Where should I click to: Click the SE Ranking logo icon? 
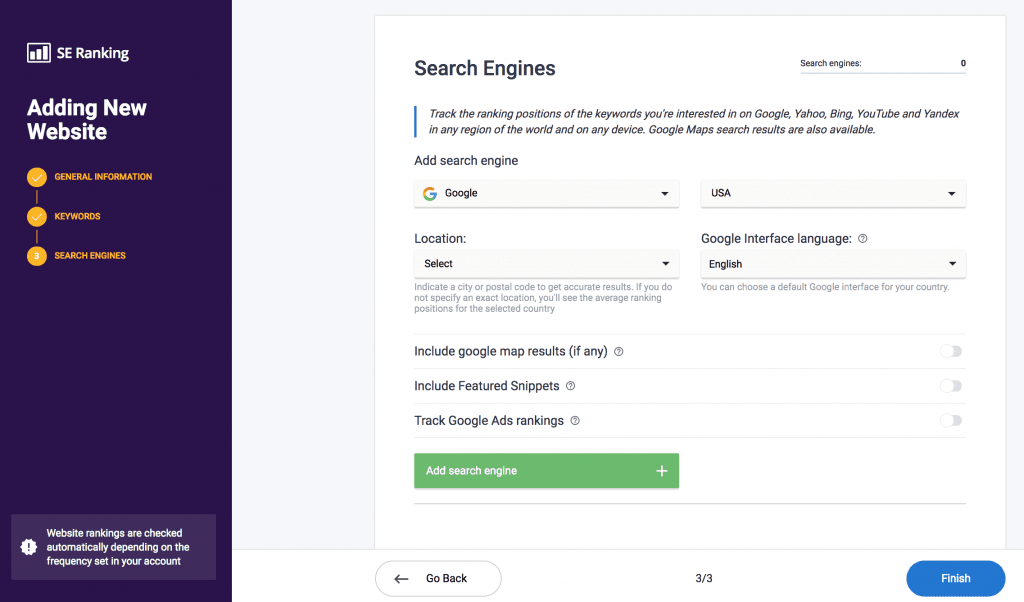pyautogui.click(x=39, y=53)
